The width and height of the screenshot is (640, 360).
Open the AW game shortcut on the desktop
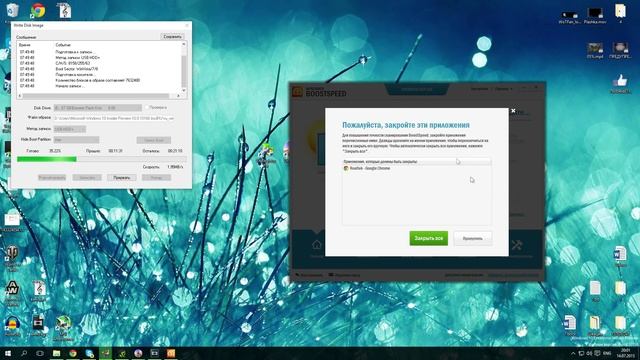point(12,289)
